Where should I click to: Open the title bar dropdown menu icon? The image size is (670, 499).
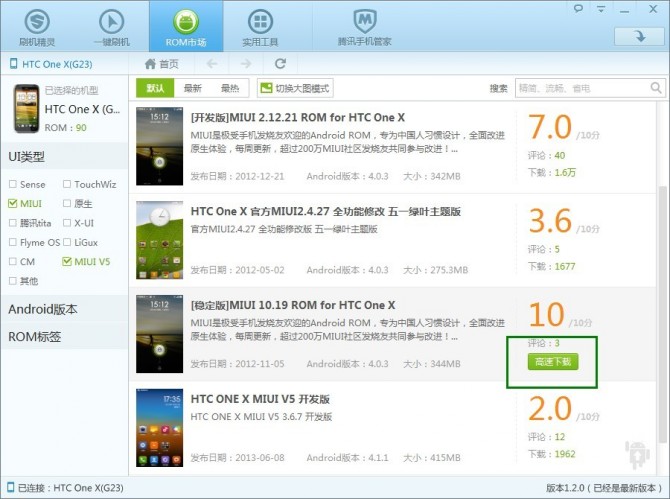click(601, 9)
